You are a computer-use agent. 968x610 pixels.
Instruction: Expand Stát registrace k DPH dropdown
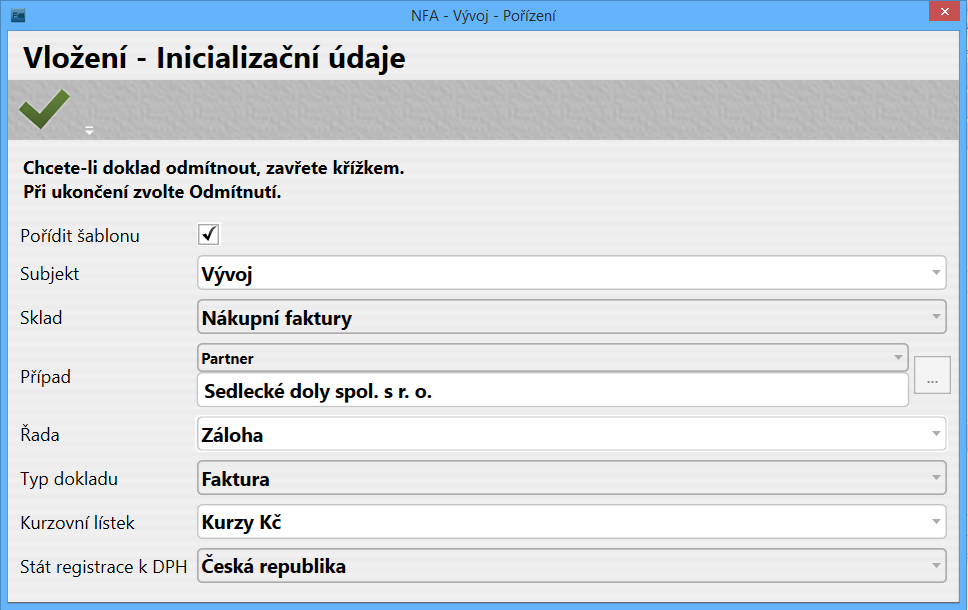click(935, 566)
